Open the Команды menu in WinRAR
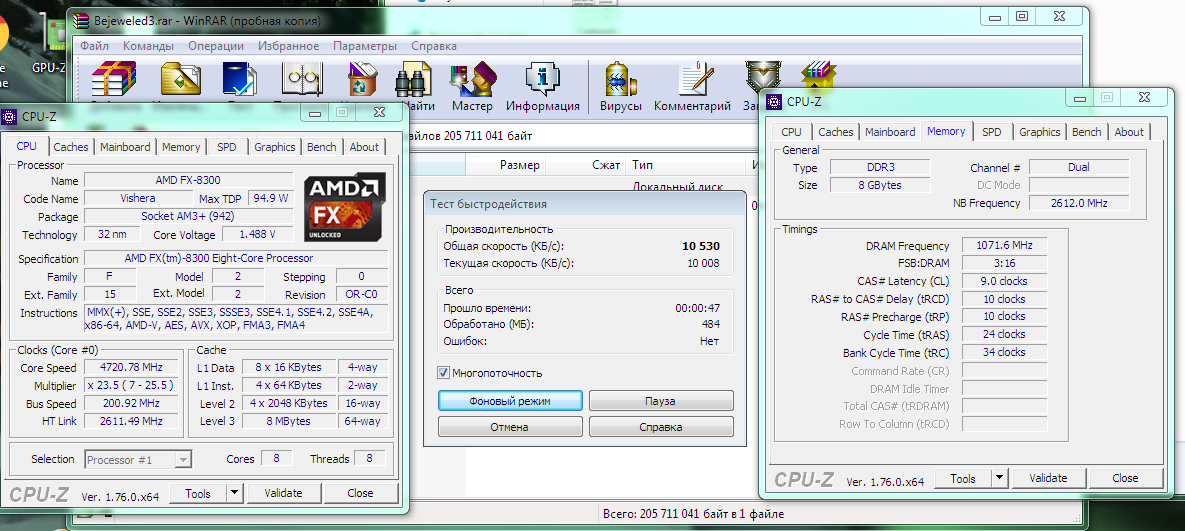 [149, 46]
